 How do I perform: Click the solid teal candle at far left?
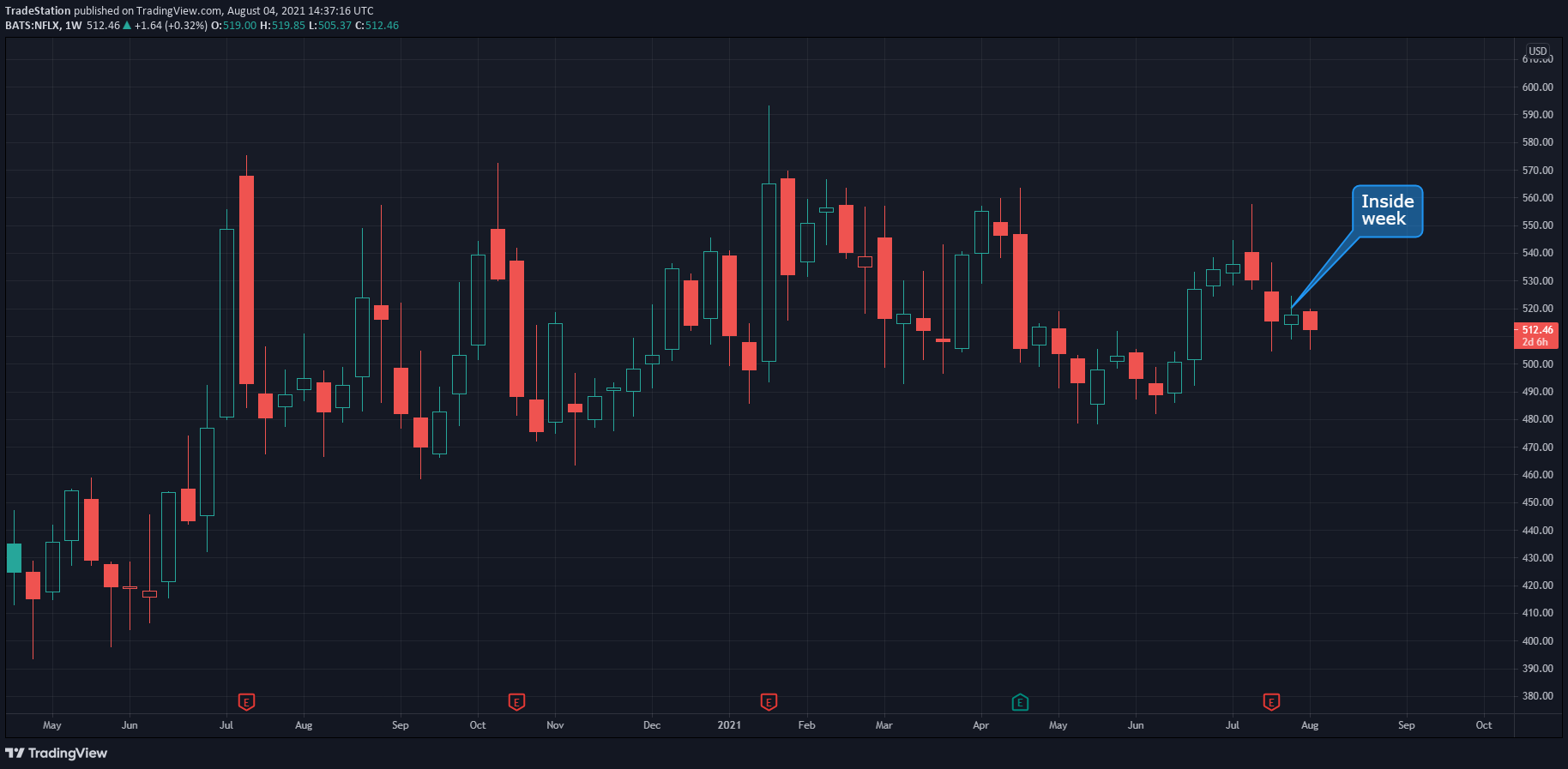[14, 558]
